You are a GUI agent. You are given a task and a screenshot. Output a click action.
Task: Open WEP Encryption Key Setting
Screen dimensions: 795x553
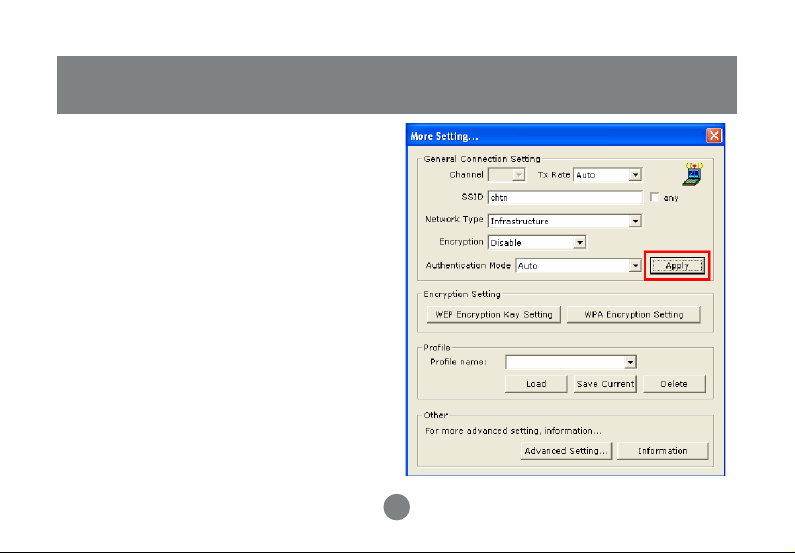(494, 314)
